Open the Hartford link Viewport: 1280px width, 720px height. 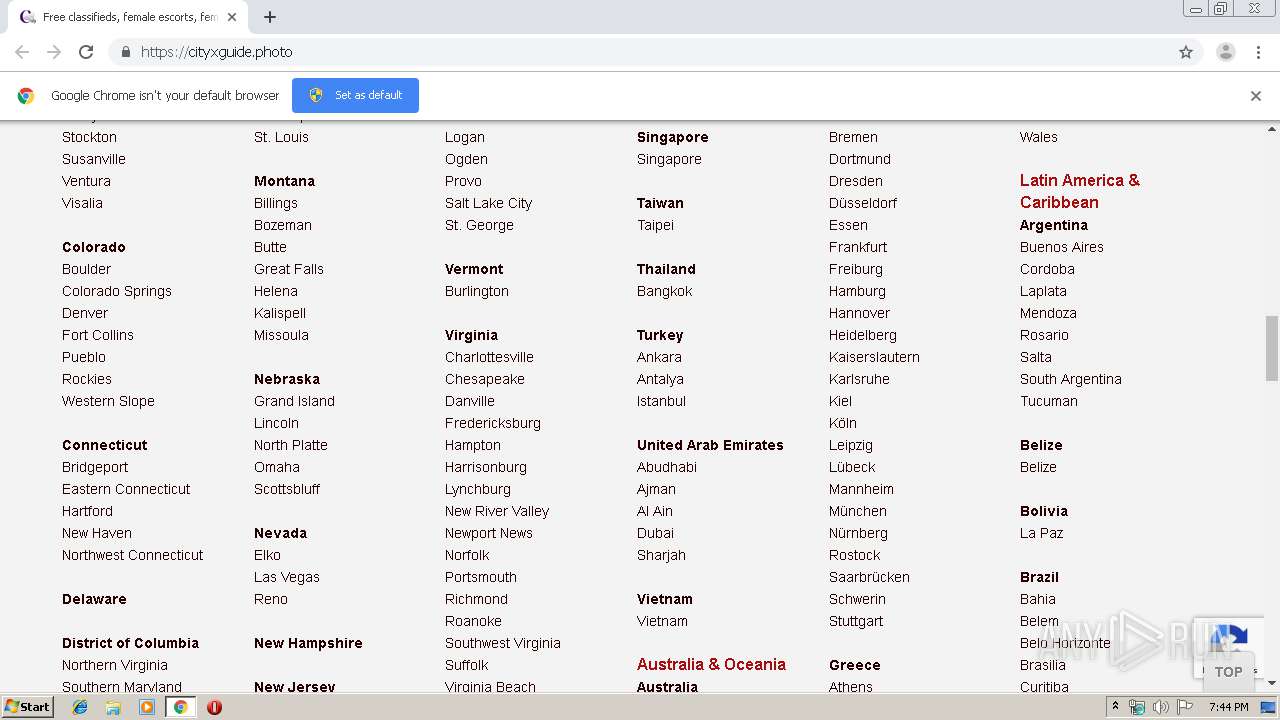click(87, 511)
